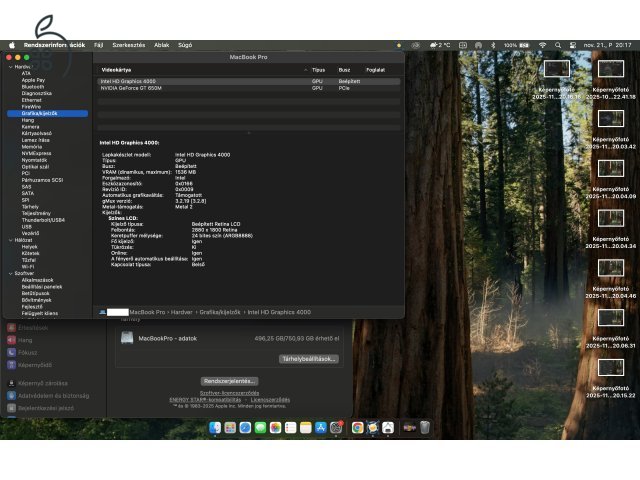The height and width of the screenshot is (480, 640).
Task: Sort by the Foglalat column header
Action: pyautogui.click(x=376, y=70)
